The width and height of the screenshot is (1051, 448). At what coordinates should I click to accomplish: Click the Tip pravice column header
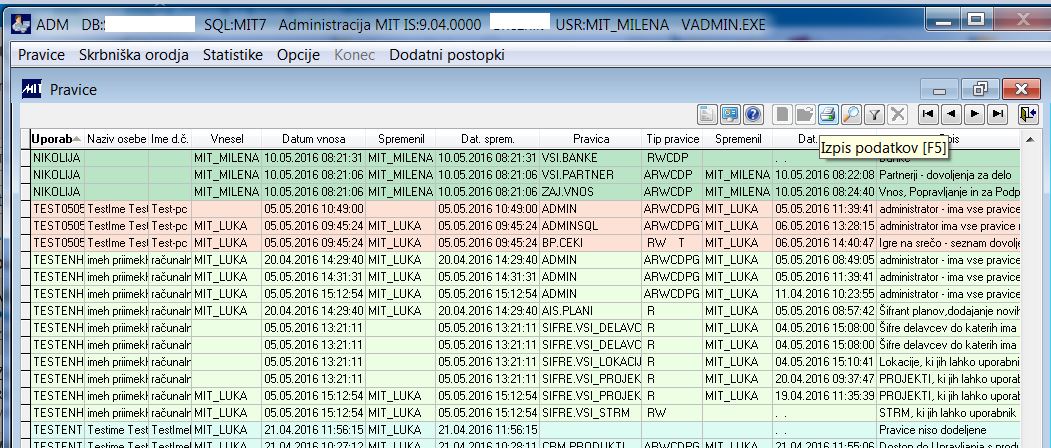point(673,139)
